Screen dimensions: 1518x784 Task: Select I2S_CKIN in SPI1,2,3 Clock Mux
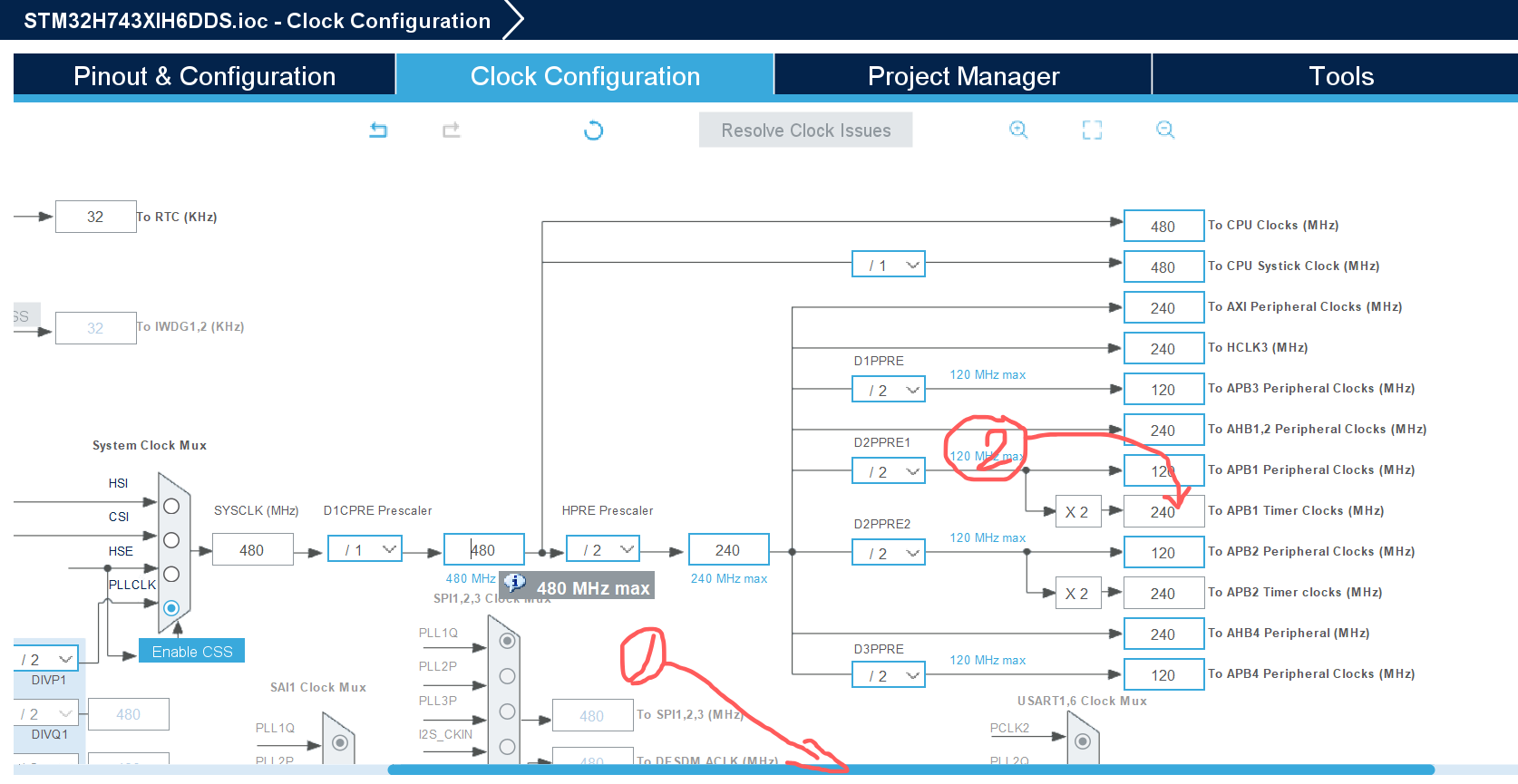508,747
